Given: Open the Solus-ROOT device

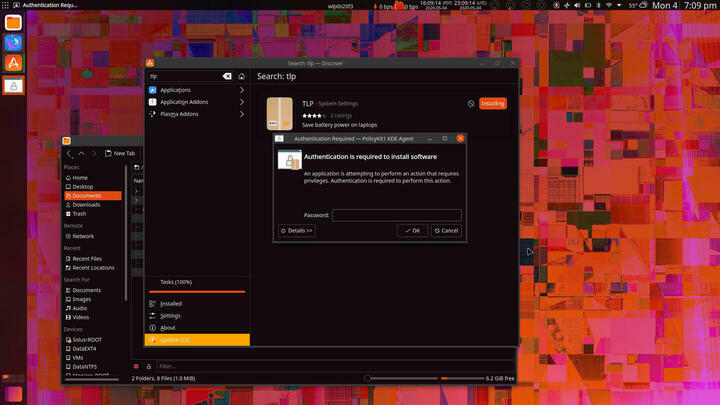Looking at the screenshot, I should tap(93, 340).
